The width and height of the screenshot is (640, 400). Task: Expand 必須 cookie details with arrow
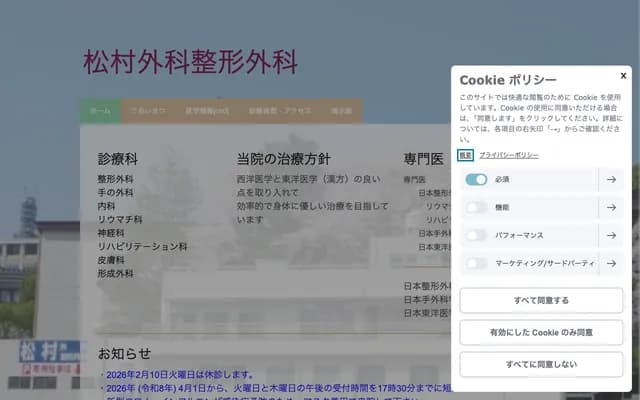[610, 180]
